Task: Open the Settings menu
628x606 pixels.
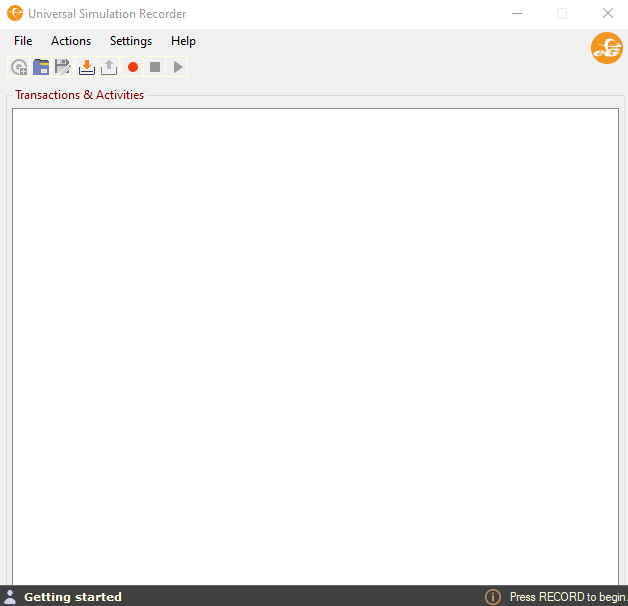Action: click(131, 41)
